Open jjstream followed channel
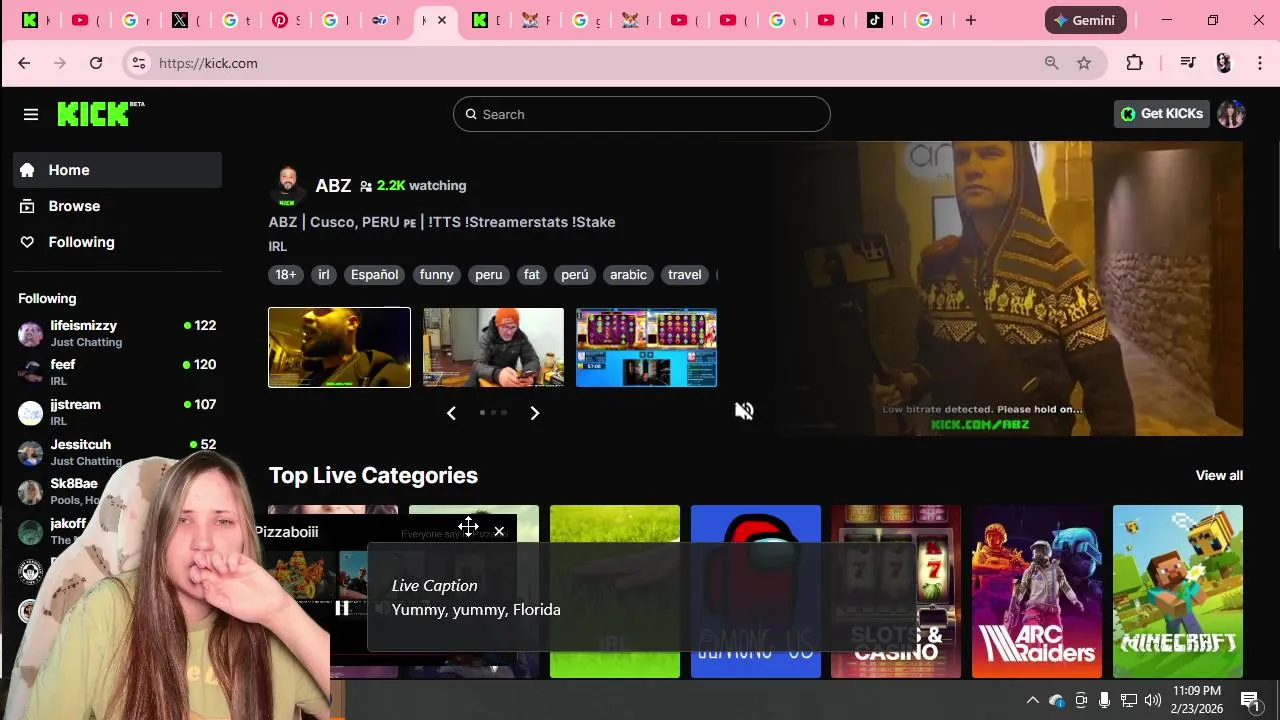The width and height of the screenshot is (1280, 720). (117, 412)
